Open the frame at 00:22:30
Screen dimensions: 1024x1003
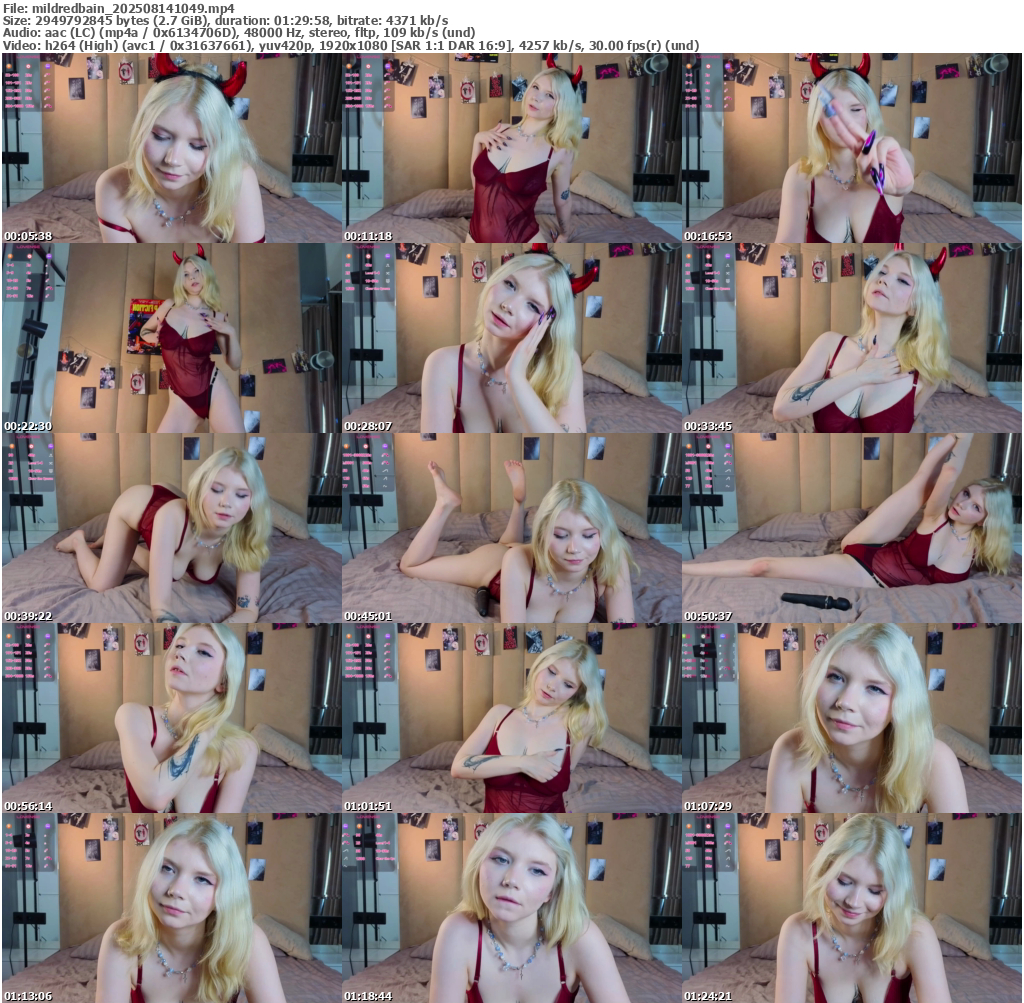(x=171, y=338)
